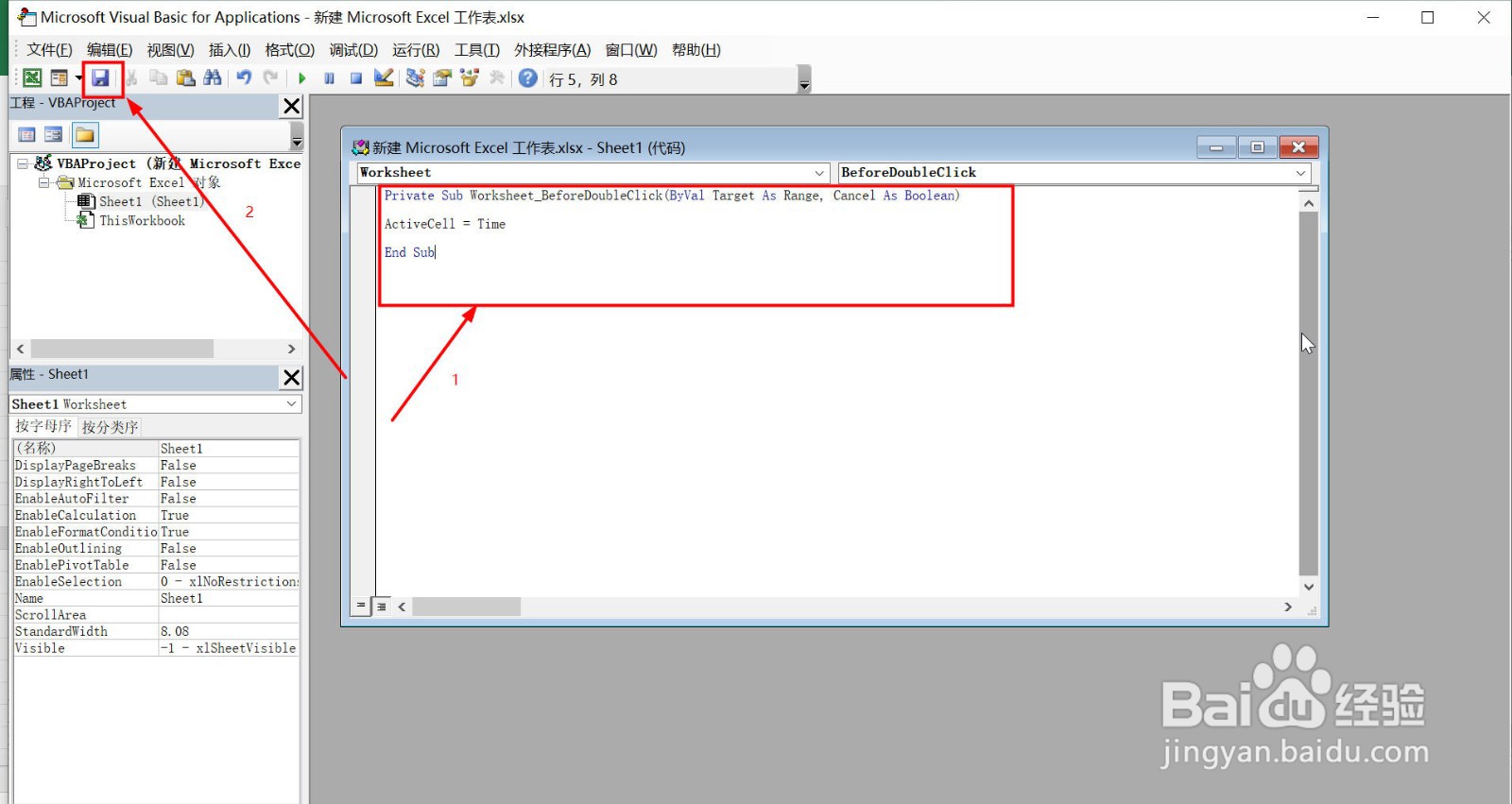Image resolution: width=1512 pixels, height=804 pixels.
Task: Click View Object icon in project panel
Action: (x=54, y=134)
